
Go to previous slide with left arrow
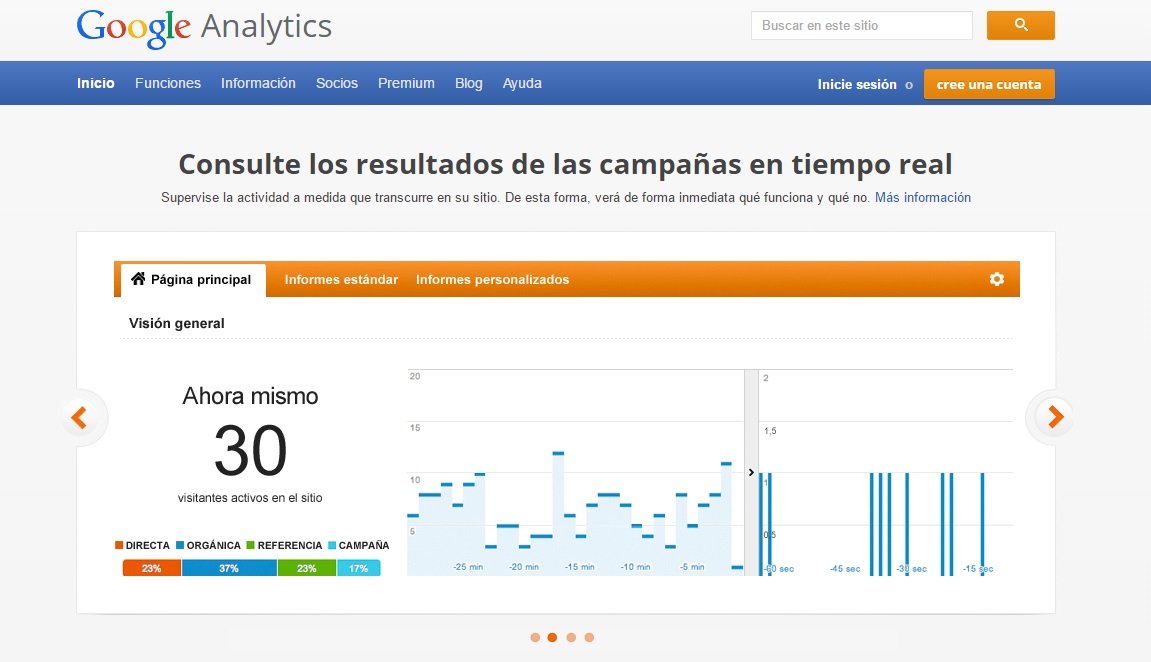(x=80, y=417)
